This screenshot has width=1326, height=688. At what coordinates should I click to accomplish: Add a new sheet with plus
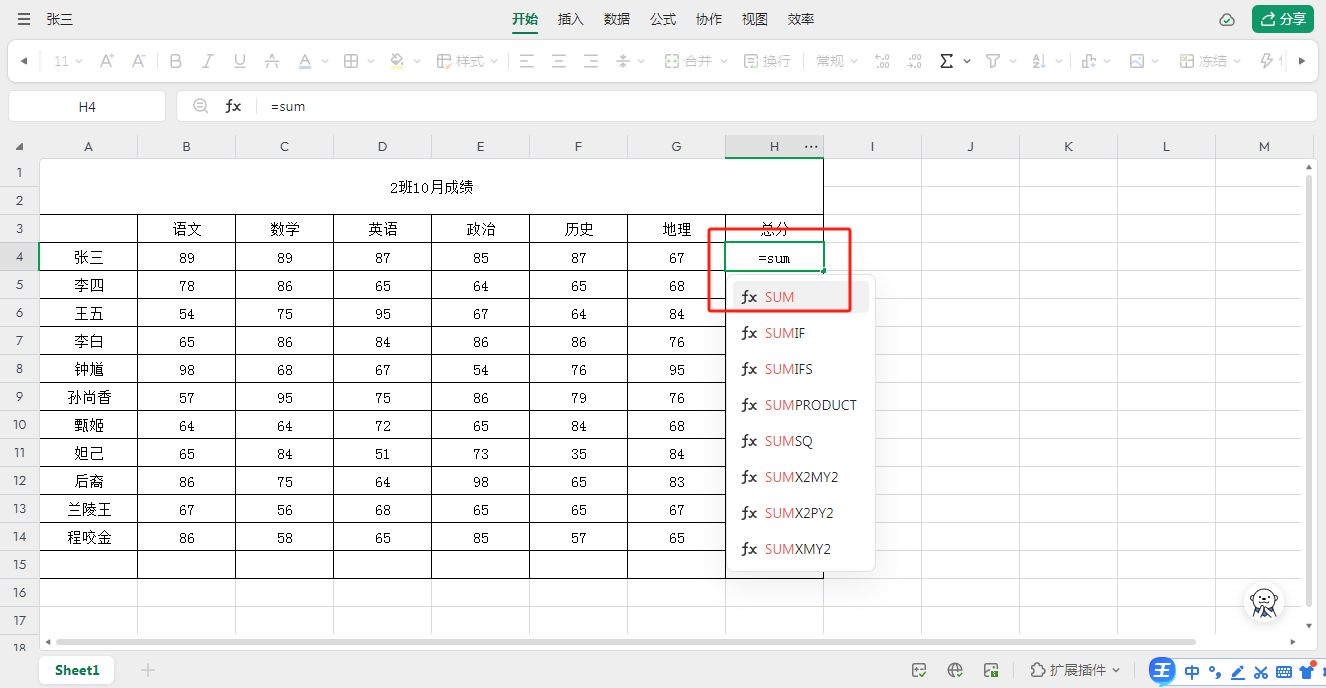coord(148,670)
